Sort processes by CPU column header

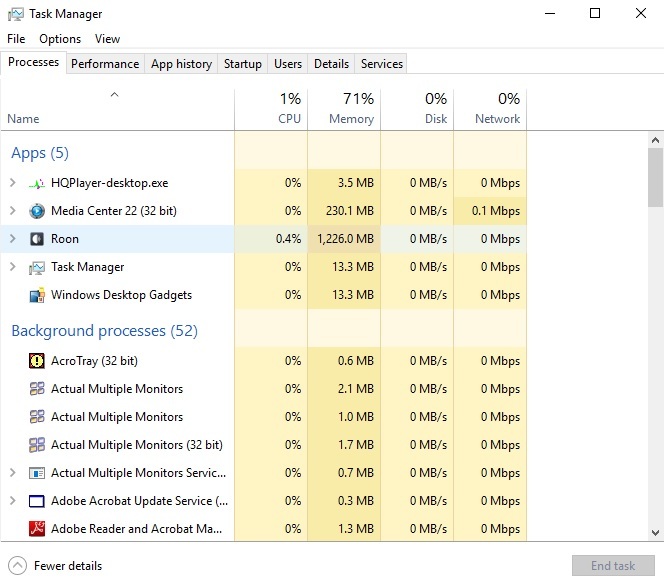pyautogui.click(x=271, y=109)
